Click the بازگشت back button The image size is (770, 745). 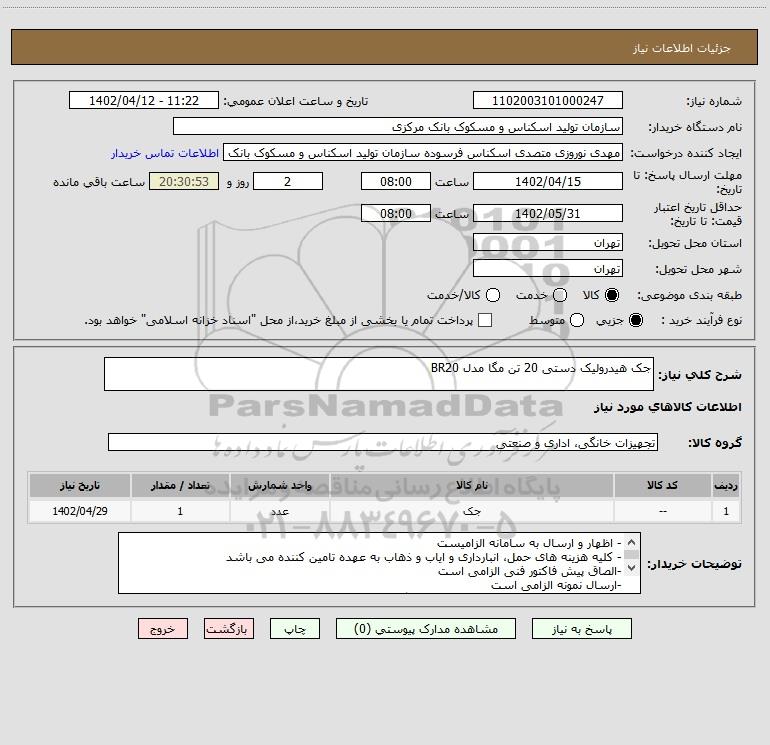(229, 629)
